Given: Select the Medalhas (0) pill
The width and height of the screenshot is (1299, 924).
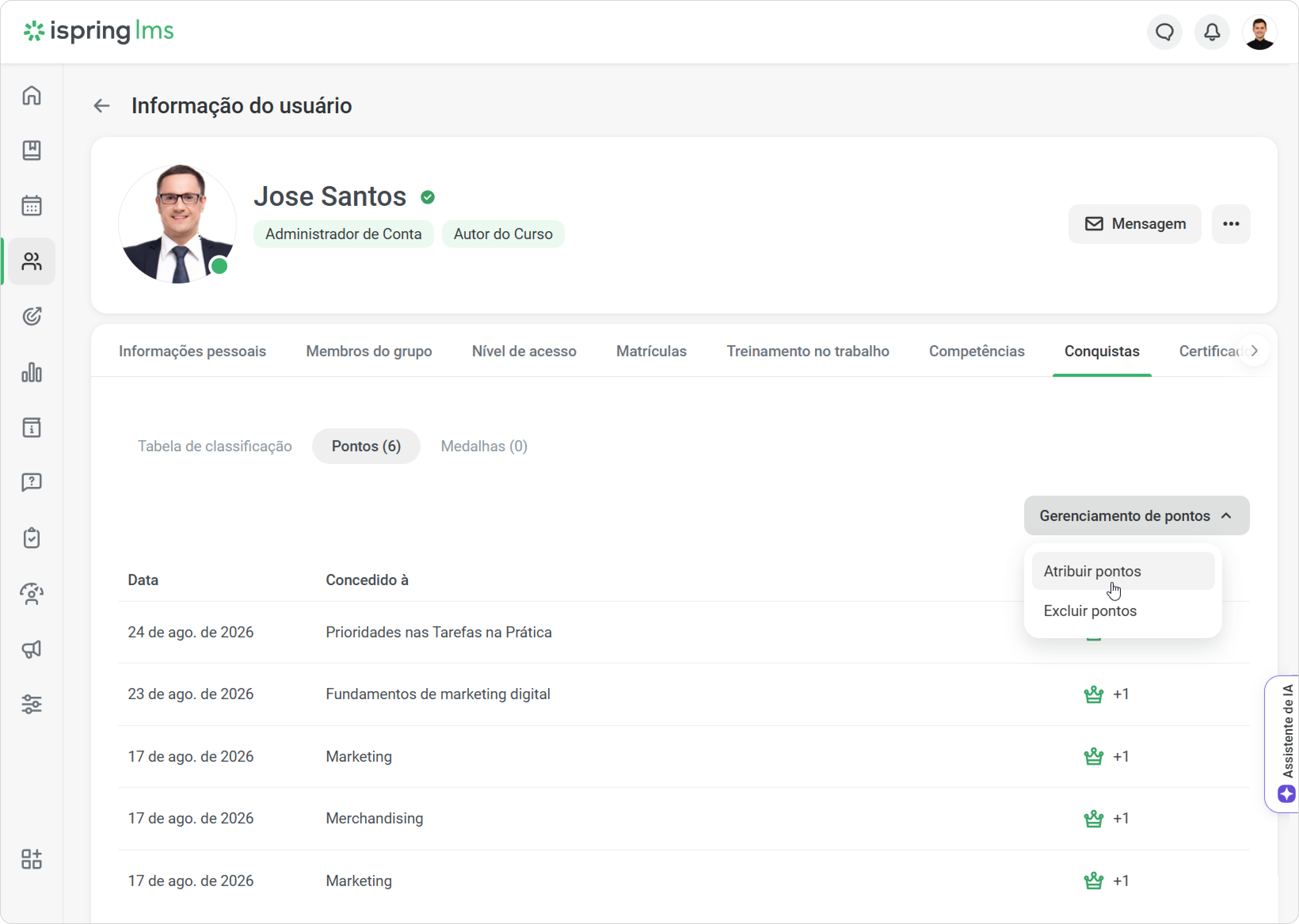Looking at the screenshot, I should click(x=484, y=446).
